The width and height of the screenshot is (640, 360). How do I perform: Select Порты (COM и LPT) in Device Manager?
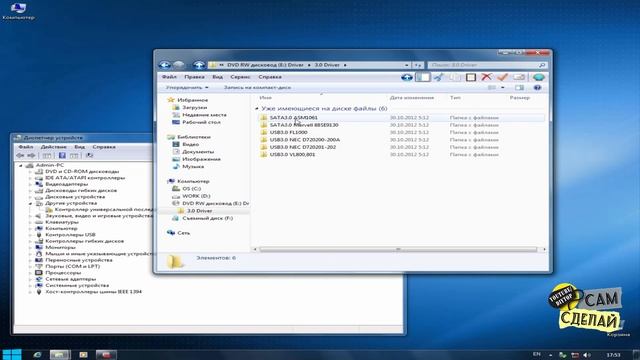pyautogui.click(x=73, y=267)
